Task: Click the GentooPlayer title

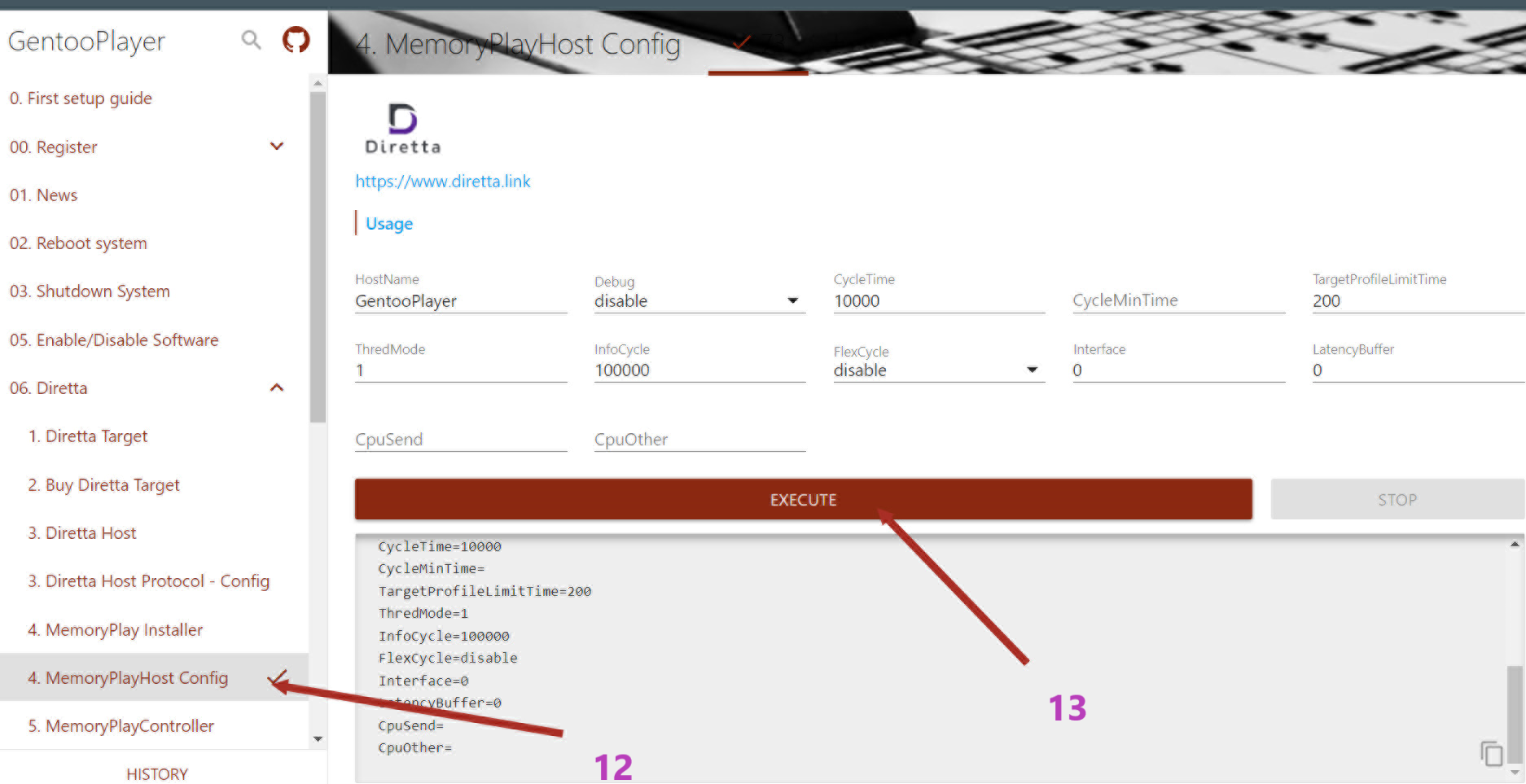Action: [86, 41]
